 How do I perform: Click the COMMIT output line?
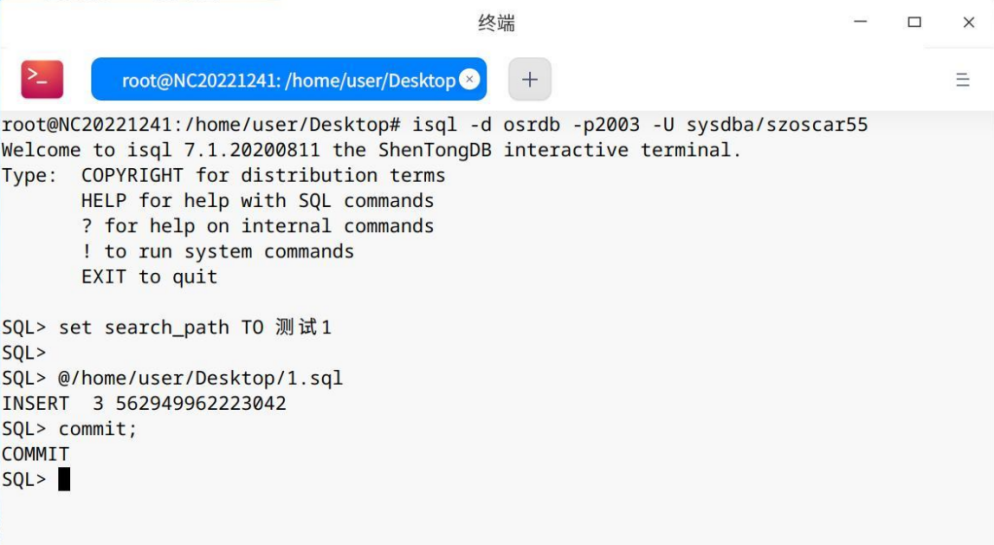(35, 454)
